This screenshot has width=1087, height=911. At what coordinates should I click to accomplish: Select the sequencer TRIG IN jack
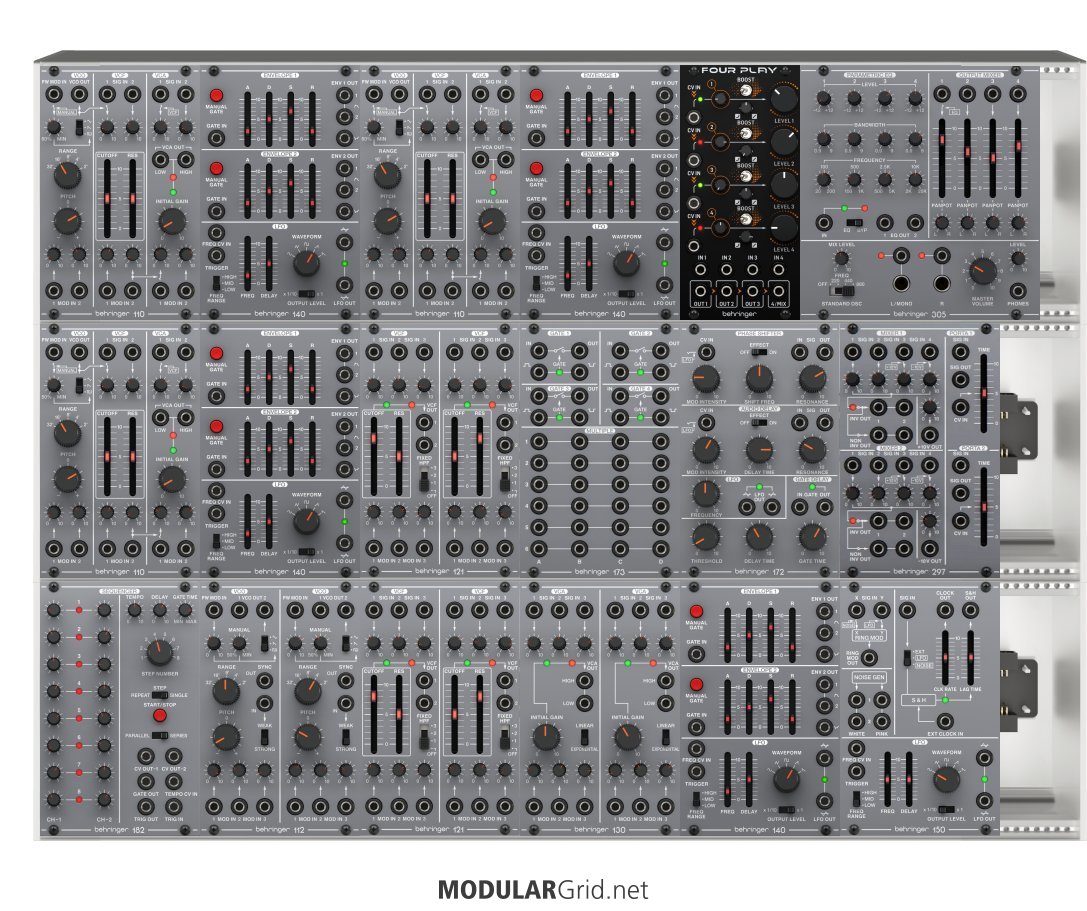coord(173,806)
